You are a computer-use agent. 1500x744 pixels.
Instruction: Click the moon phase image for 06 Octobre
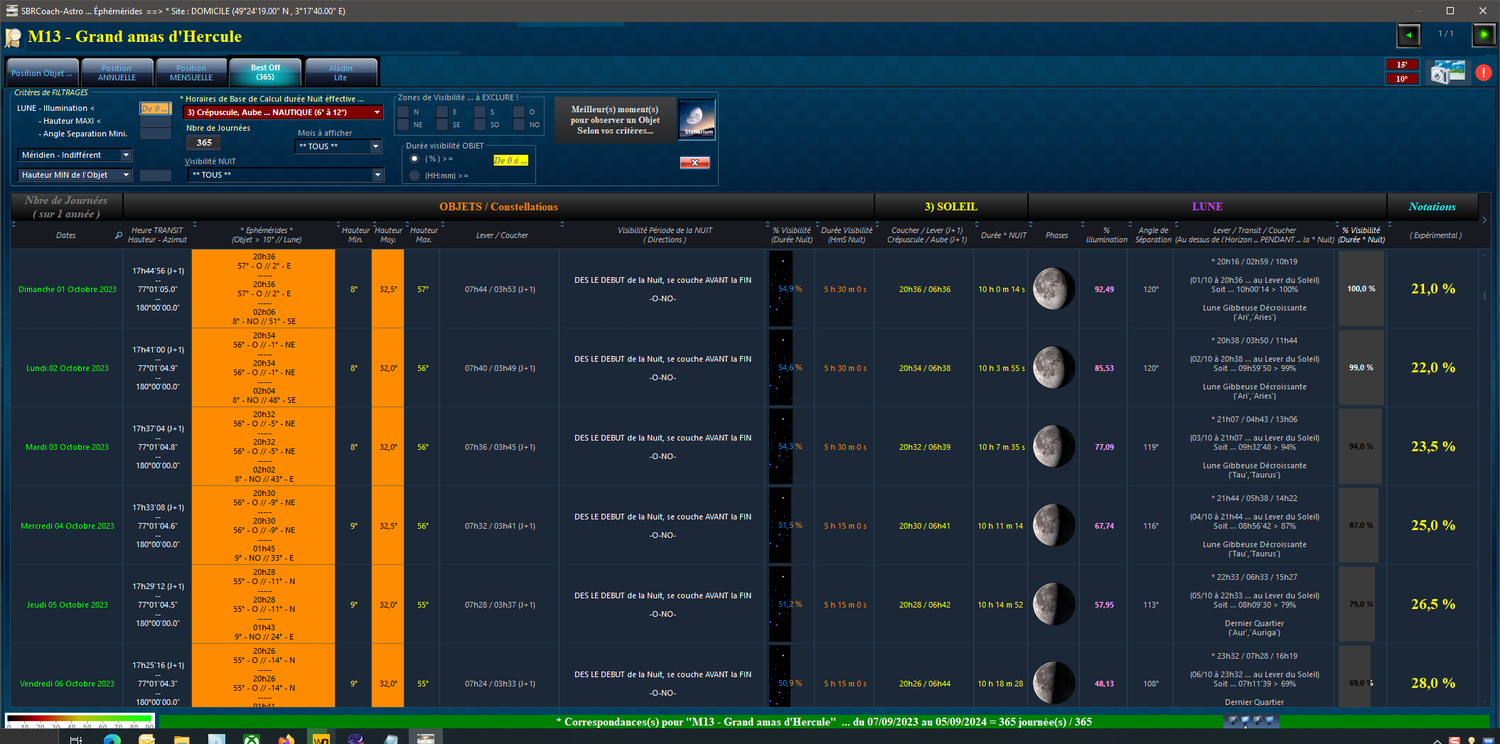[1054, 684]
